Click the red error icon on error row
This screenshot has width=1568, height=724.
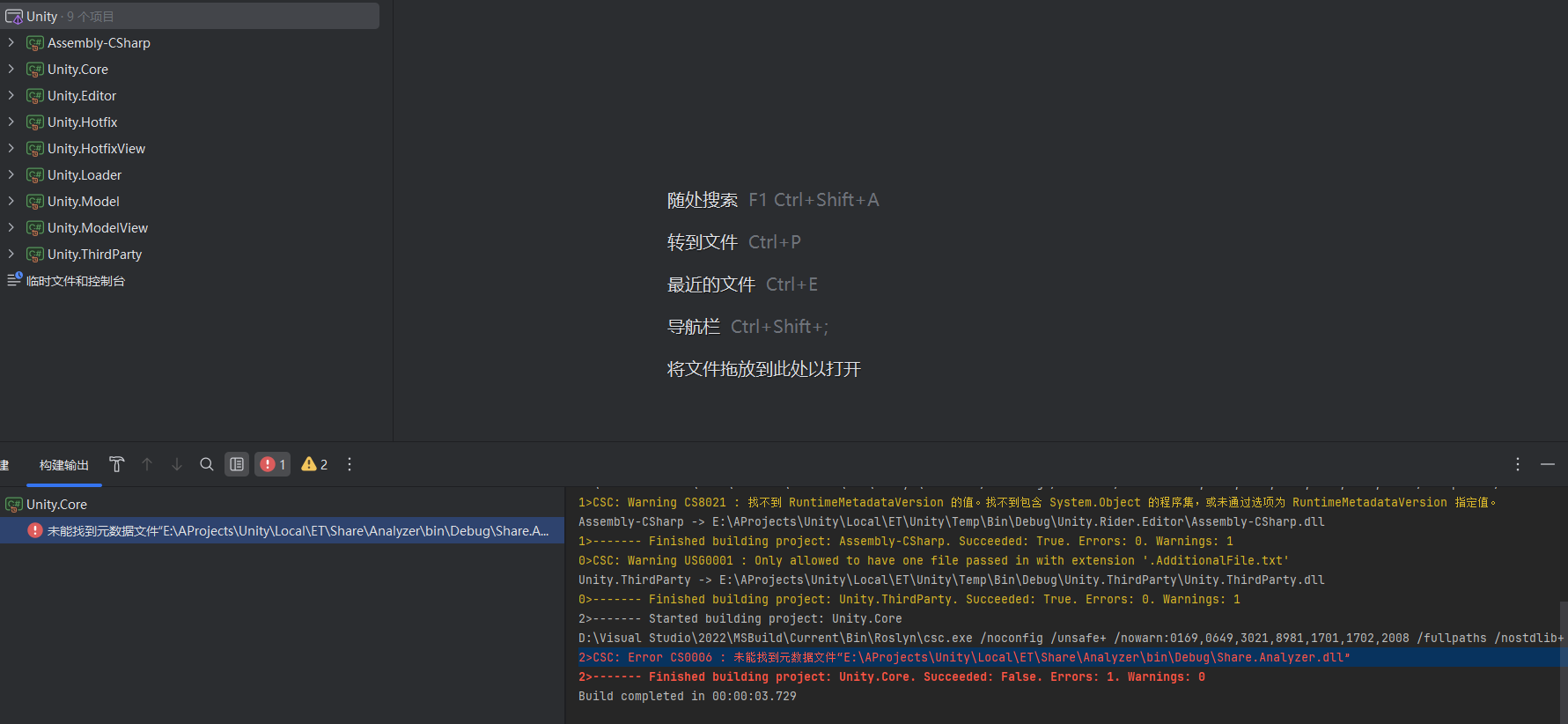(35, 530)
